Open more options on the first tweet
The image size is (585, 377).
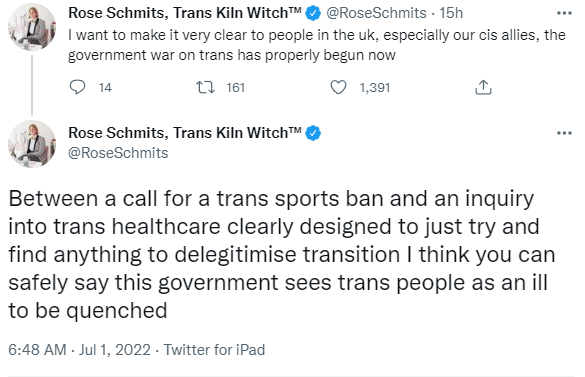(564, 13)
